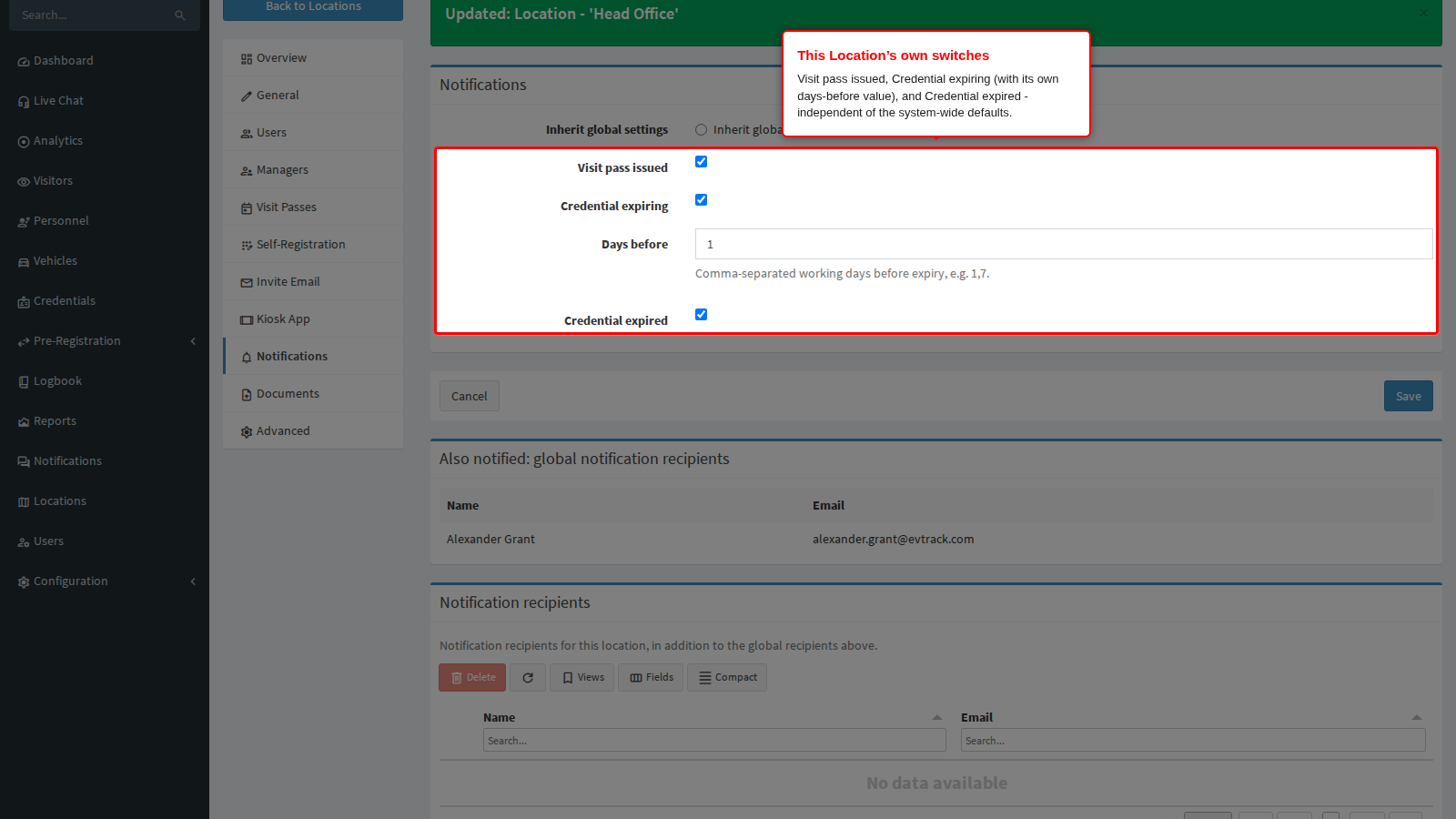Toggle the Credential expiring checkbox
Viewport: 1456px width, 819px height.
pos(701,200)
